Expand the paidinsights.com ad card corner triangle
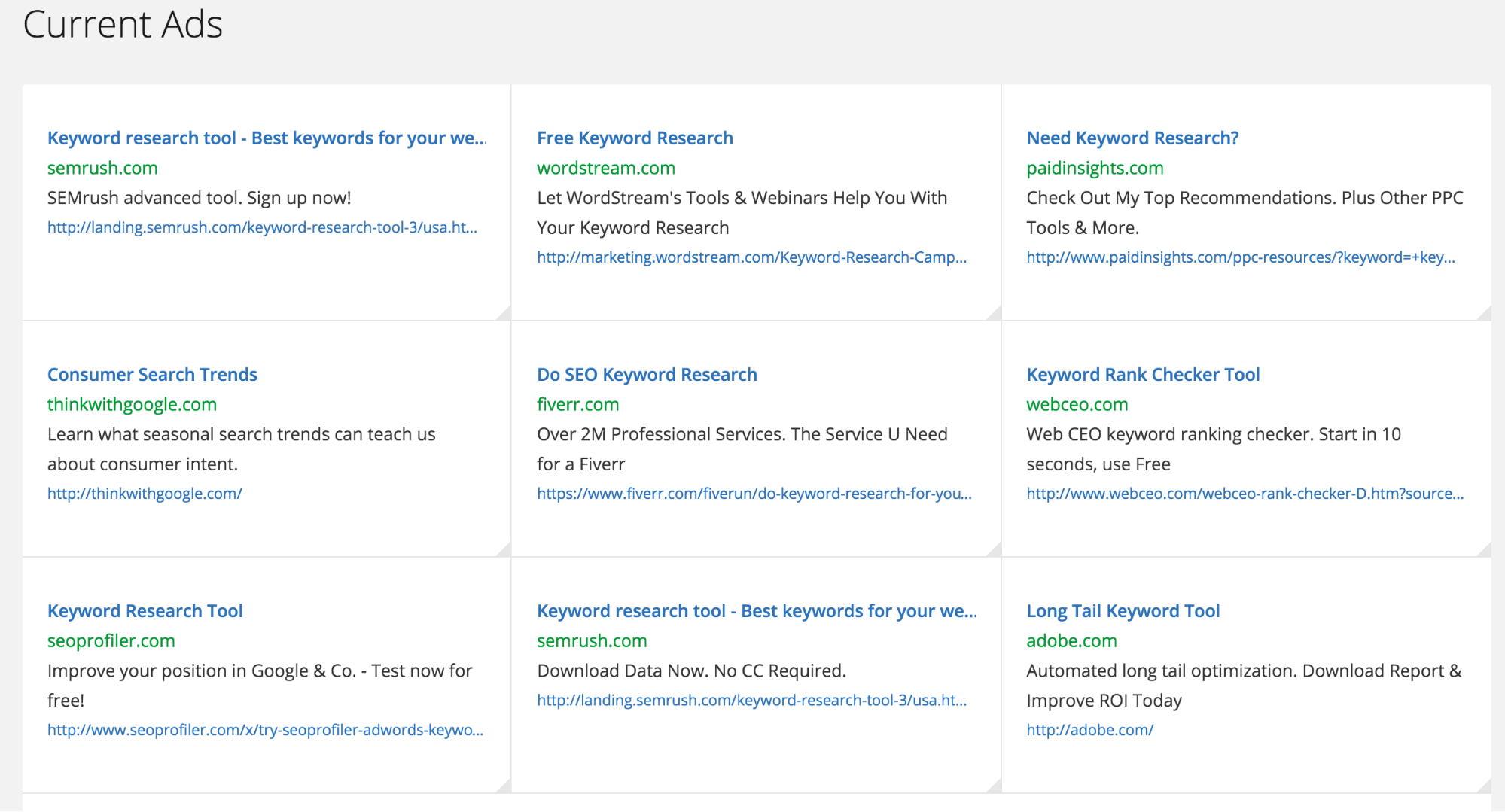The height and width of the screenshot is (812, 1505). click(x=1485, y=315)
